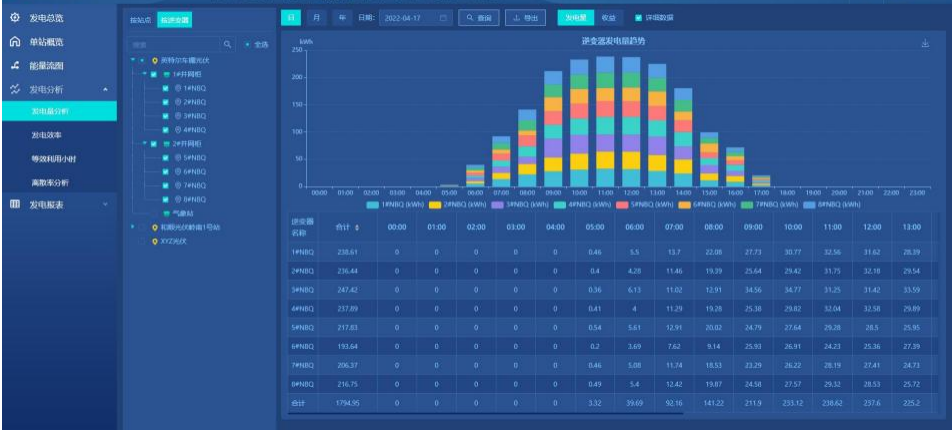Select the 发电效率 menu item

tap(48, 135)
